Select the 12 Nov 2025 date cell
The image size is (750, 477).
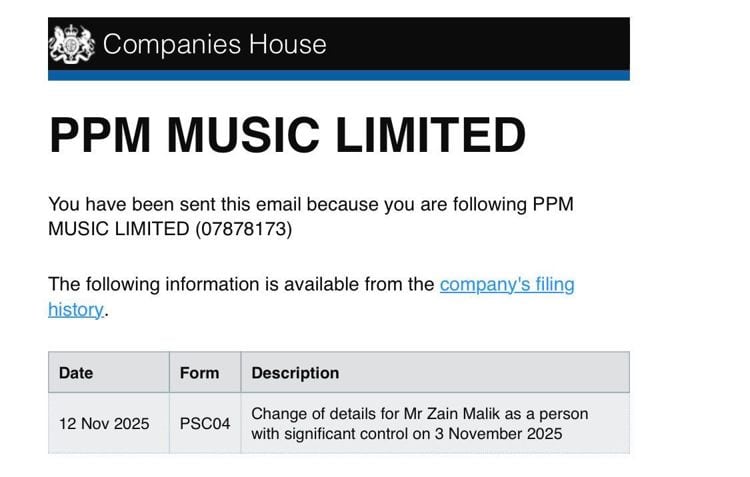[104, 424]
